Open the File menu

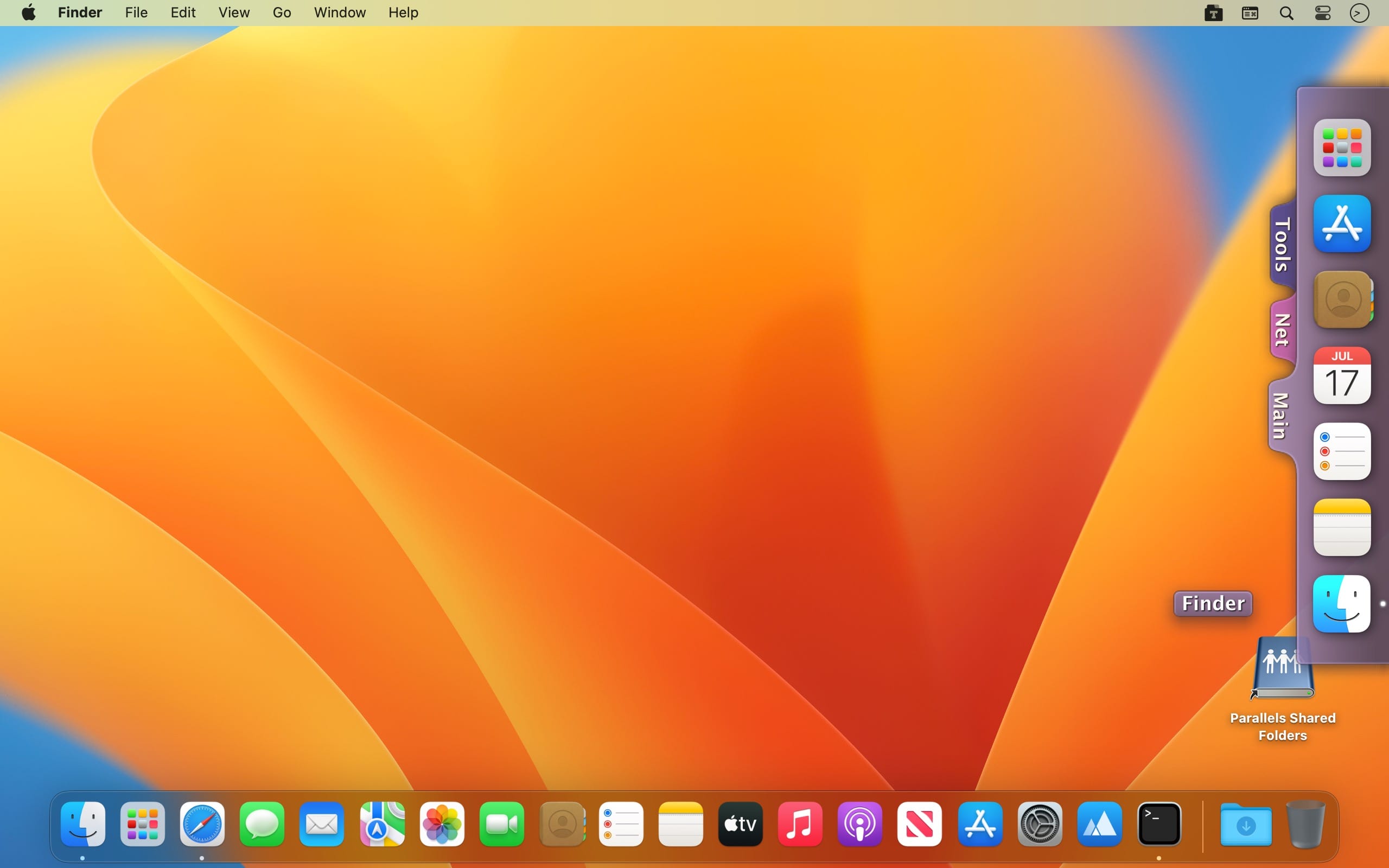pos(136,12)
